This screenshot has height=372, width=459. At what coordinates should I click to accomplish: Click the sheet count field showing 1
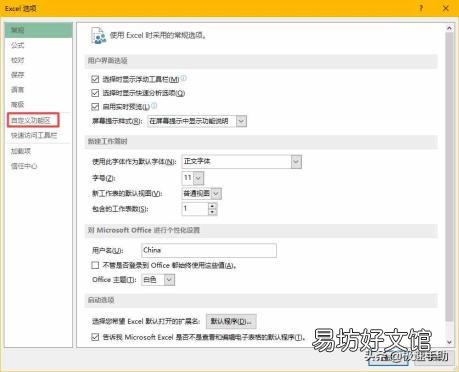coord(195,209)
